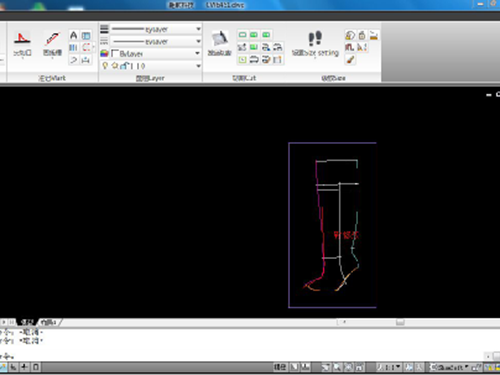This screenshot has height=375, width=500.
Task: Click the letter A text tool
Action: click(x=74, y=35)
